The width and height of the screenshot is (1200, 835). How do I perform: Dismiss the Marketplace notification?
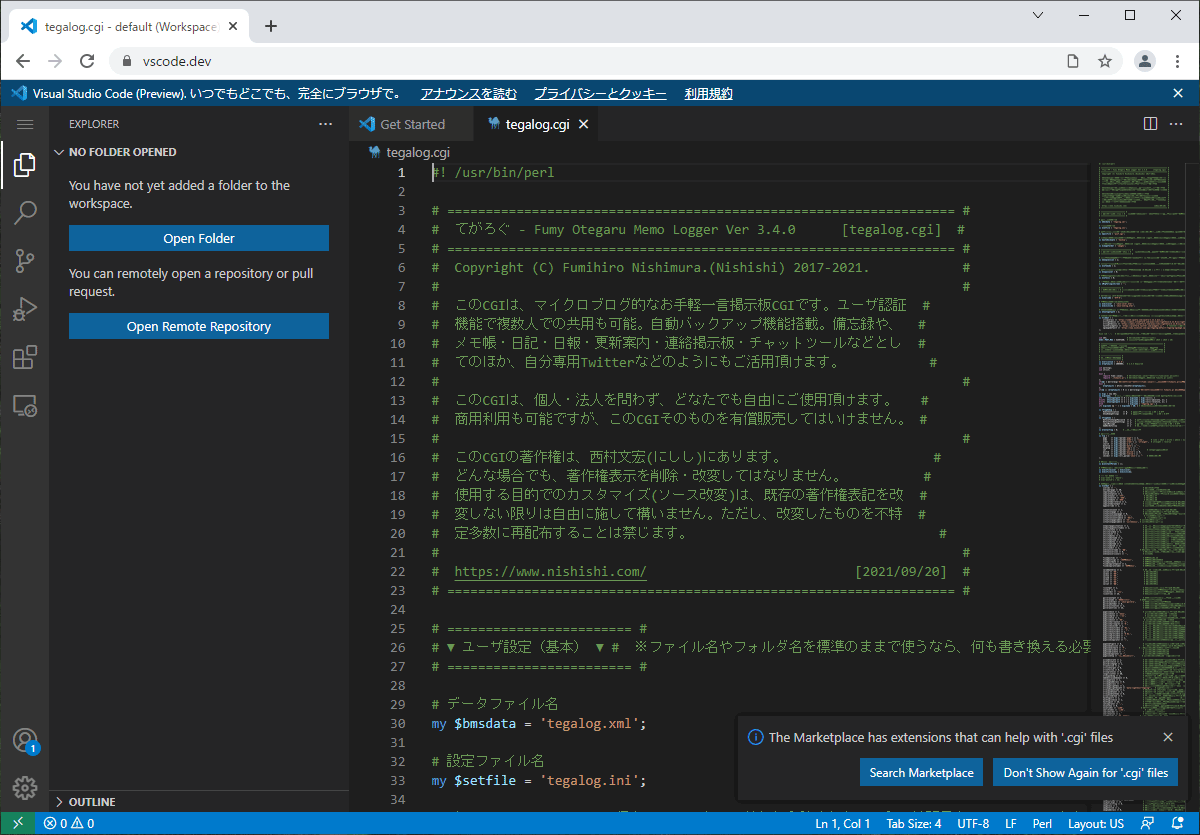tap(1168, 737)
